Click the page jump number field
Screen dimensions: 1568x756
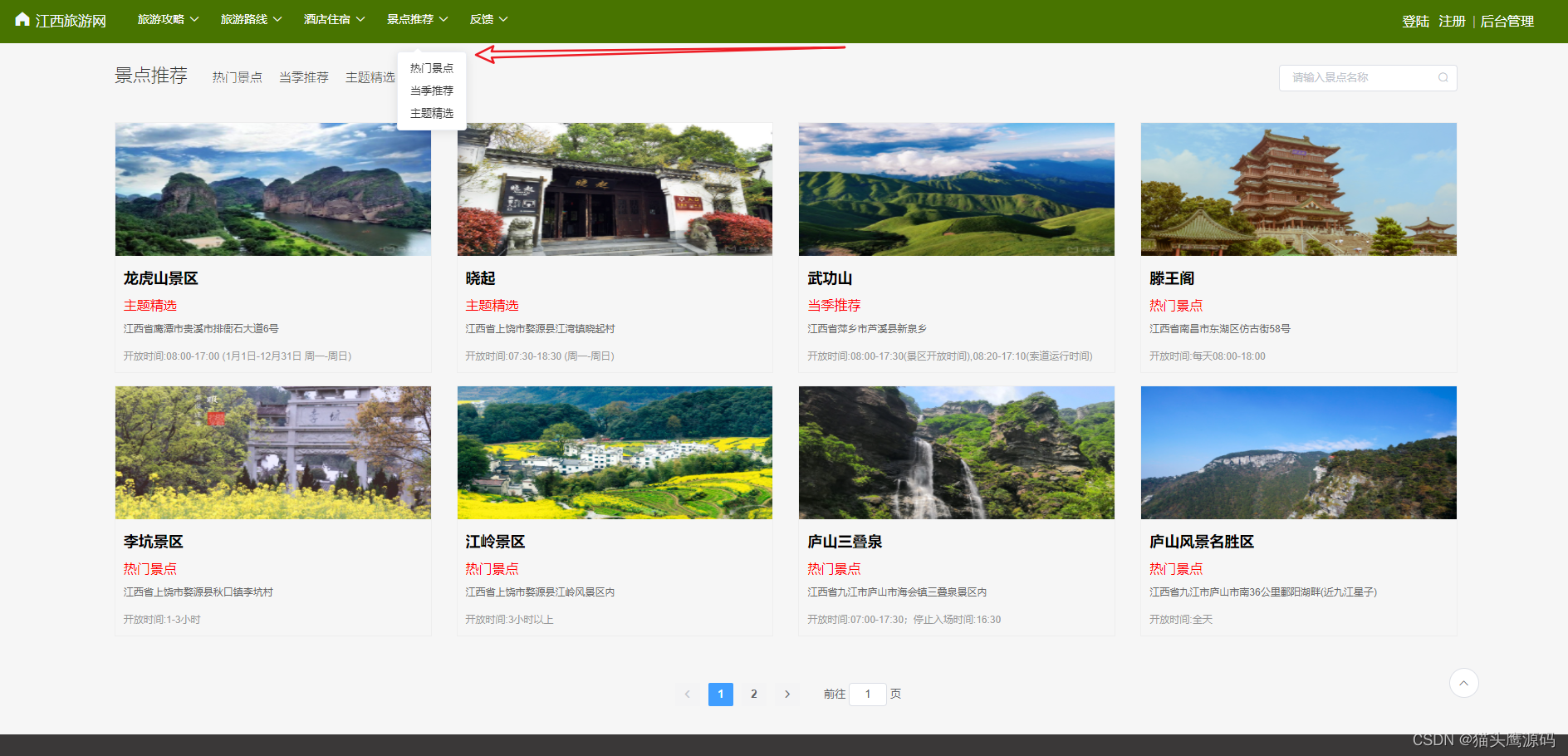click(868, 694)
